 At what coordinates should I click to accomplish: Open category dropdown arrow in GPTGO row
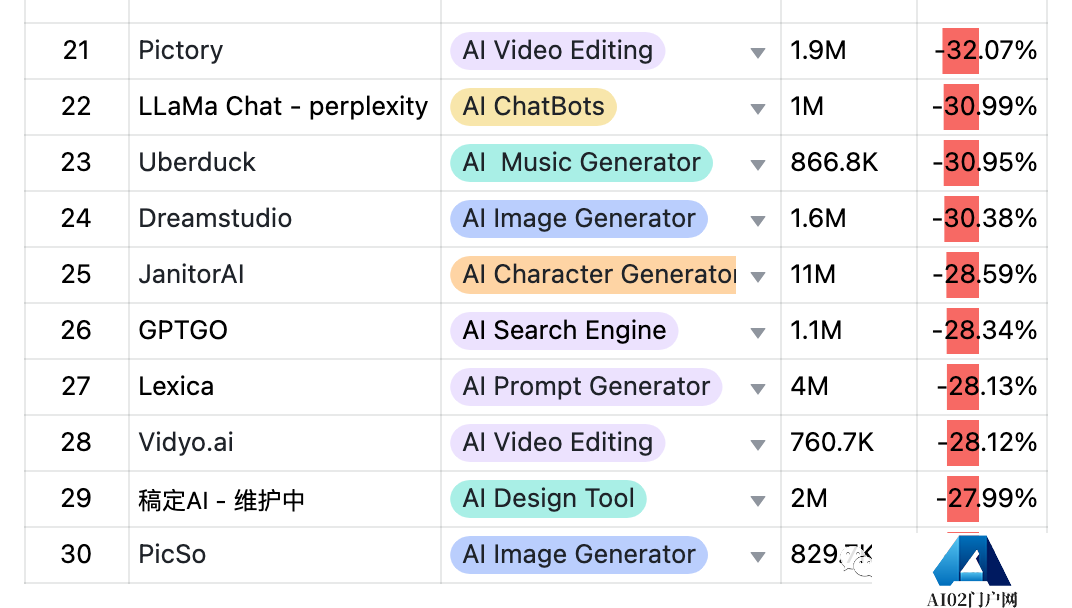pyautogui.click(x=758, y=333)
